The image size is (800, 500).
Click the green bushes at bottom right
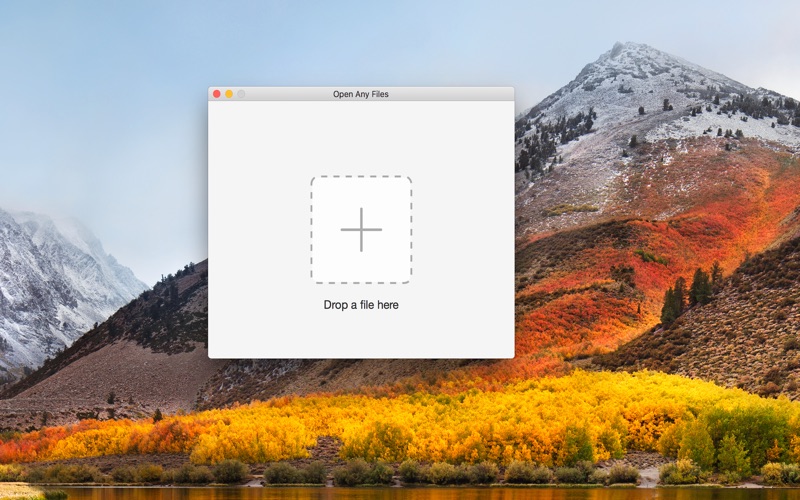pyautogui.click(x=730, y=439)
